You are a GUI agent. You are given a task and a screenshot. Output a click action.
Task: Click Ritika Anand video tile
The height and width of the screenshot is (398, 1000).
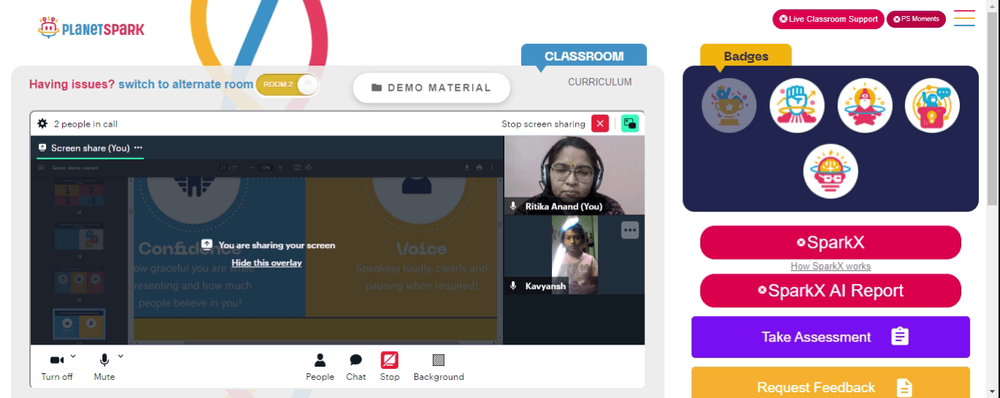575,175
